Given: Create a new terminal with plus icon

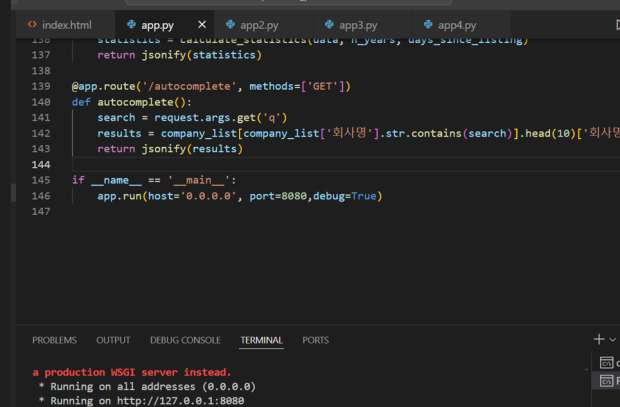Looking at the screenshot, I should point(599,339).
